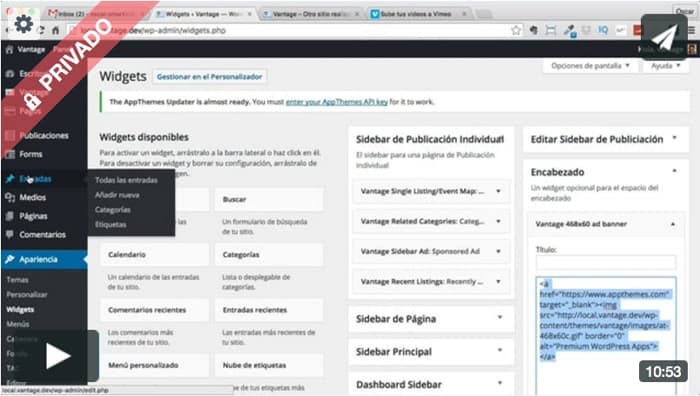Collapse the Encabezado panel arrow

[675, 171]
